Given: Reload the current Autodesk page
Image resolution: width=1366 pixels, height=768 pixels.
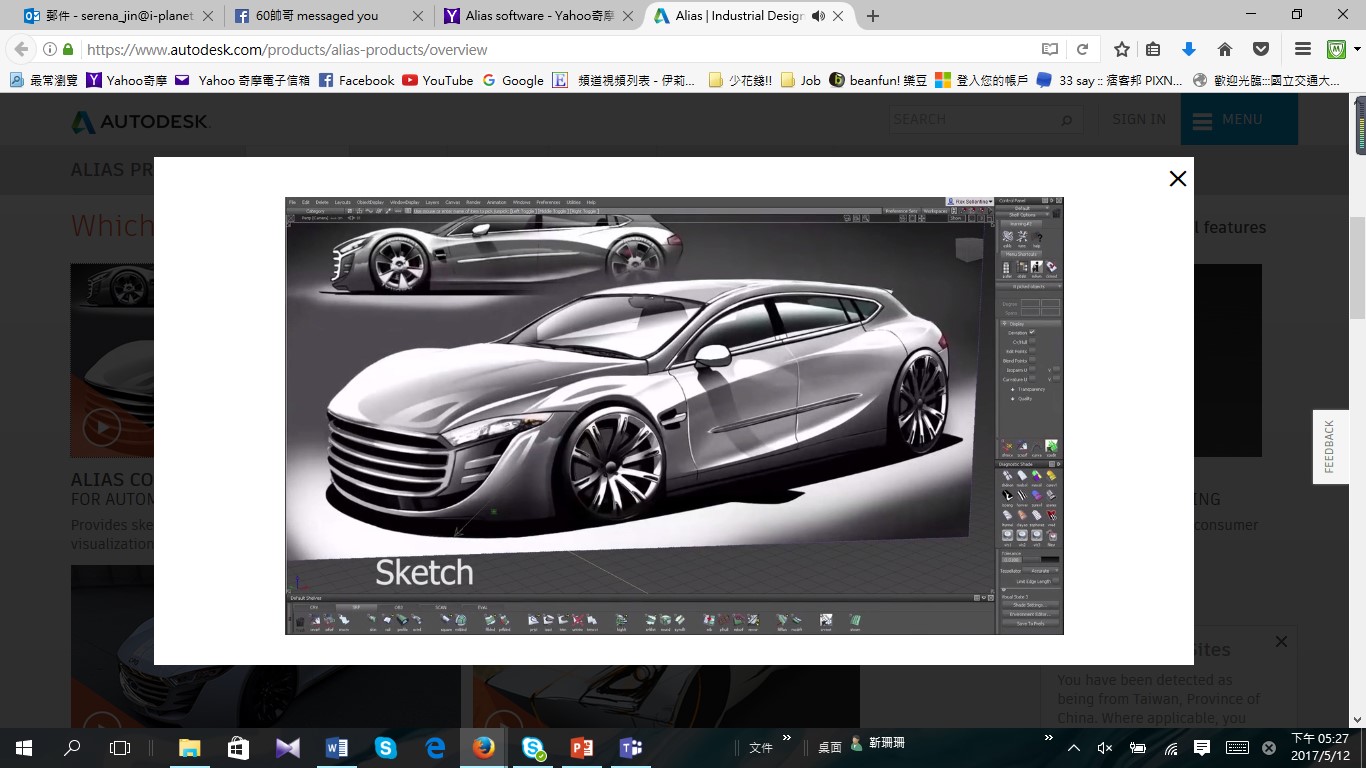Looking at the screenshot, I should click(1082, 49).
